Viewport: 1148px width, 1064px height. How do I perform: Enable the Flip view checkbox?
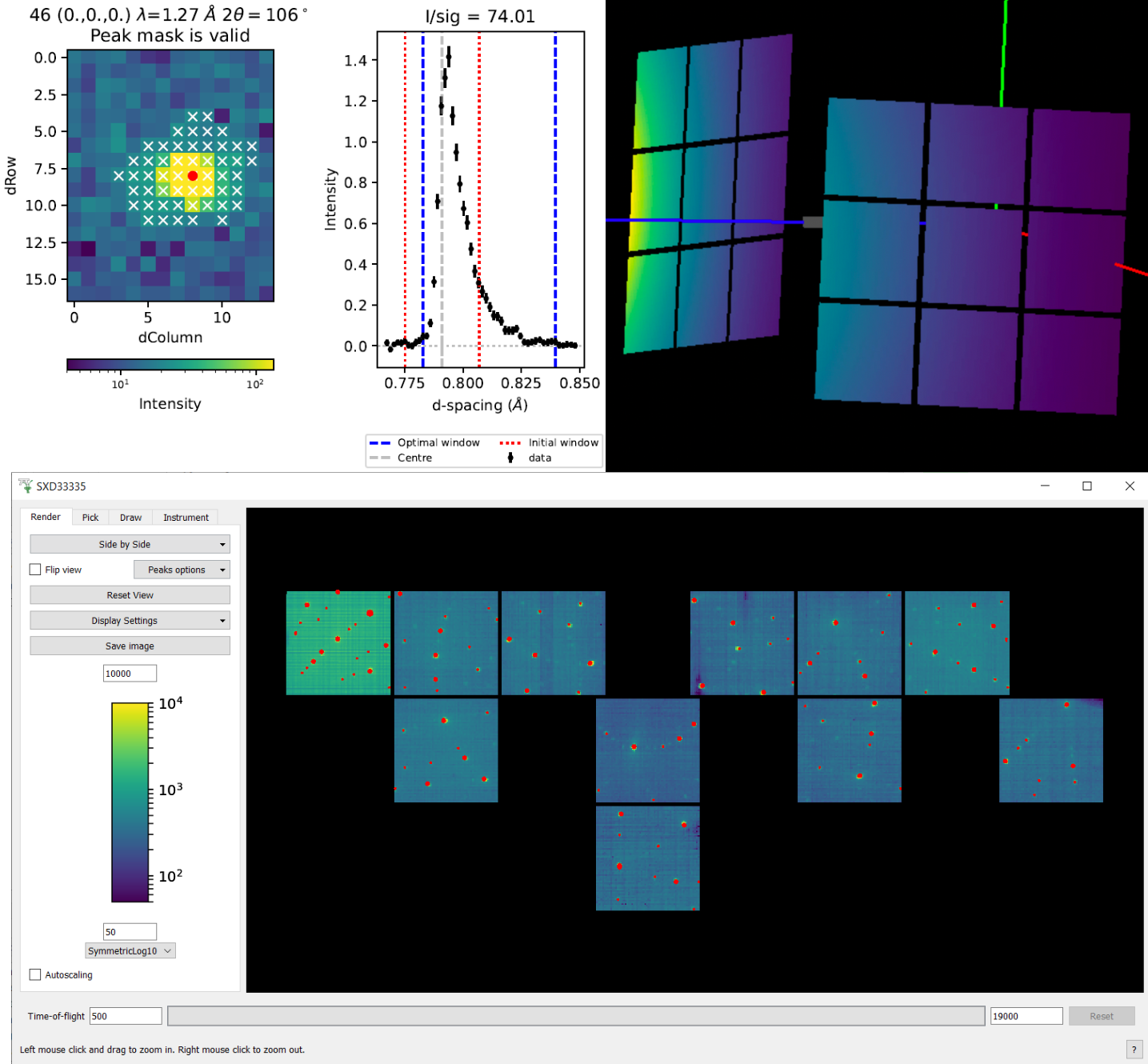pos(35,570)
